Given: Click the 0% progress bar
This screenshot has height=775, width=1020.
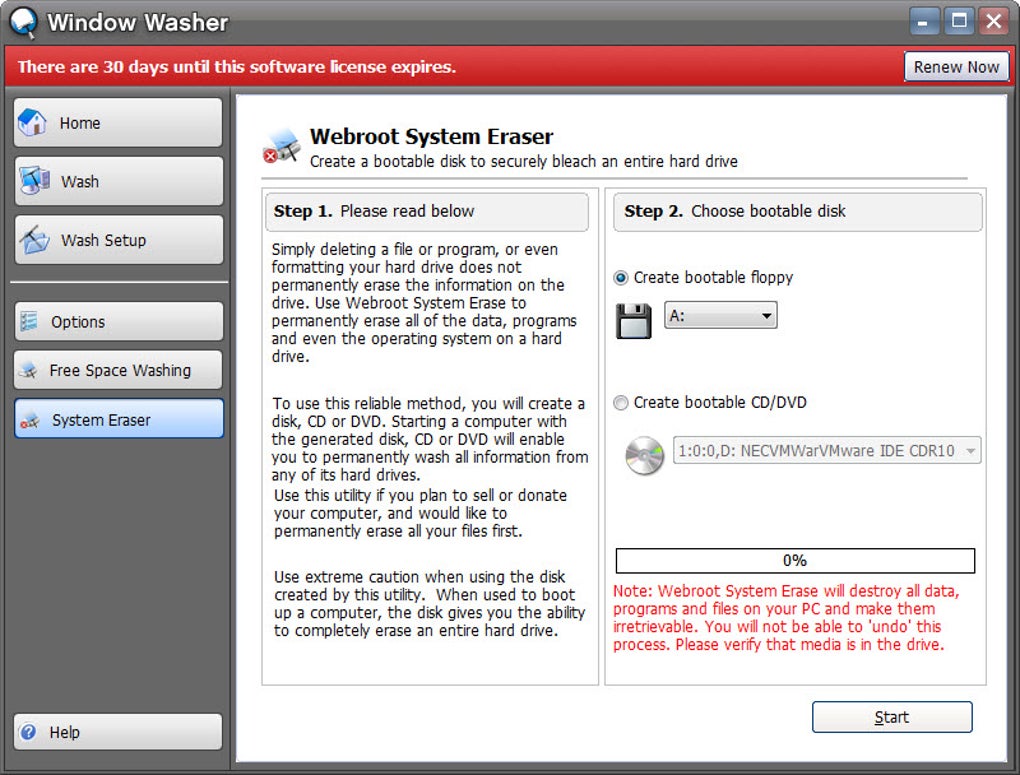Looking at the screenshot, I should [794, 561].
